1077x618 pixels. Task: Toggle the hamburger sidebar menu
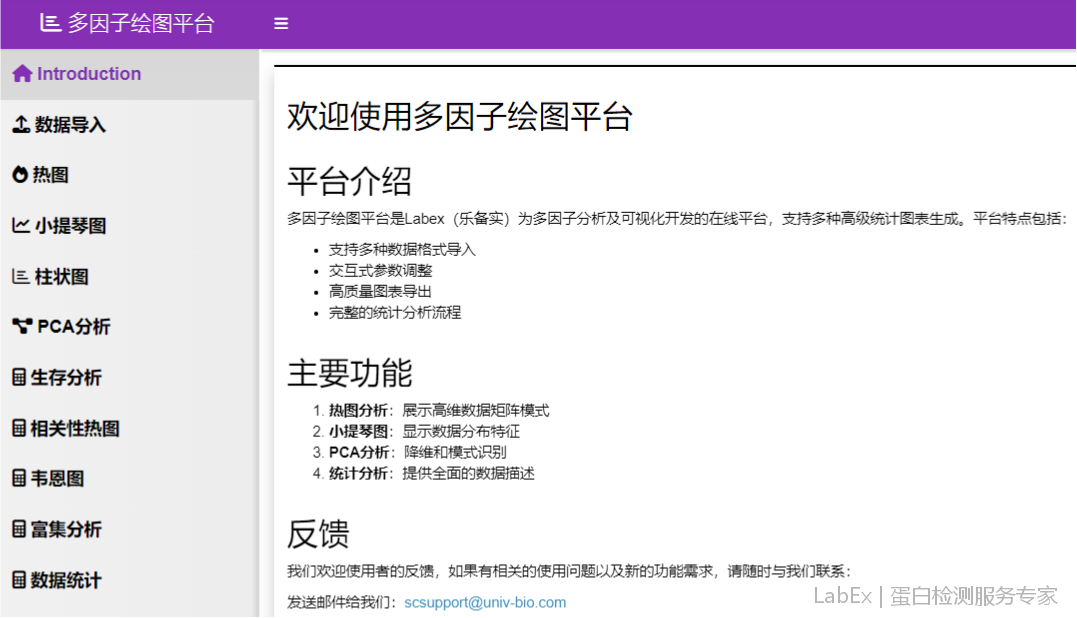pyautogui.click(x=281, y=23)
